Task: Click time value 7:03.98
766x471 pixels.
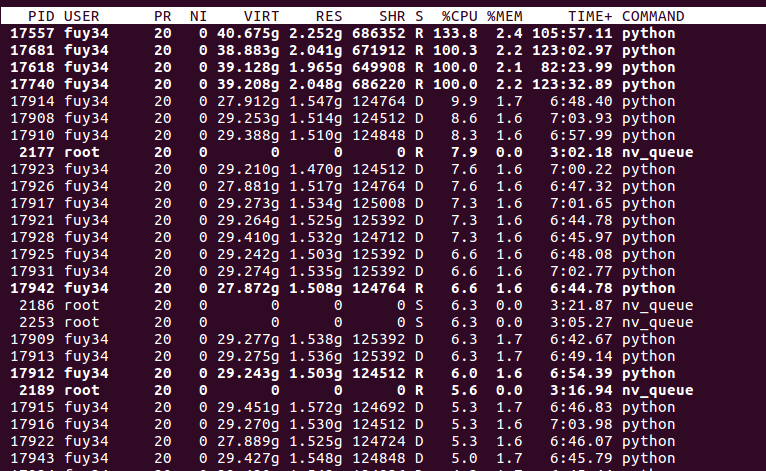Action: click(x=581, y=424)
